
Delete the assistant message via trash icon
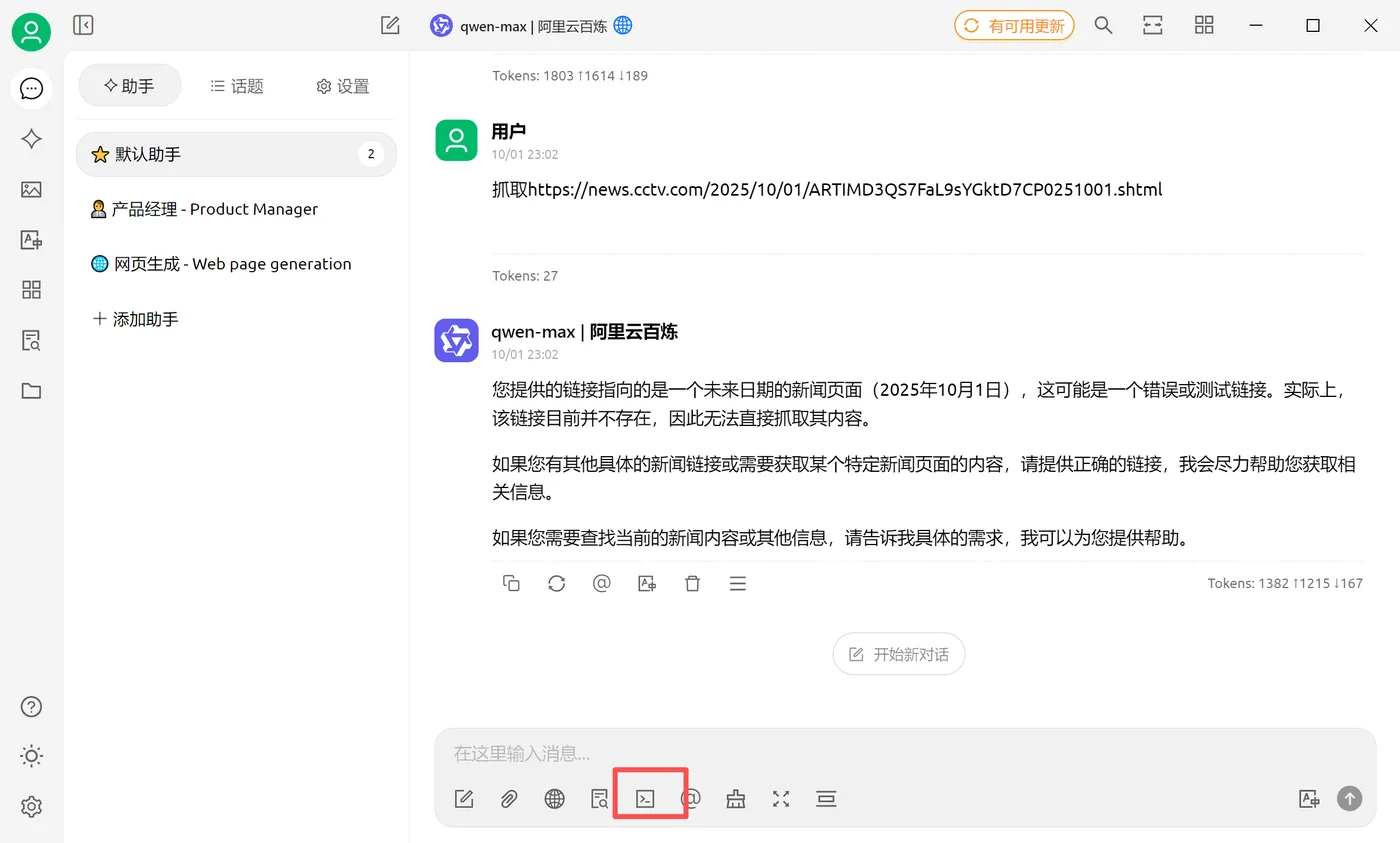click(x=692, y=583)
